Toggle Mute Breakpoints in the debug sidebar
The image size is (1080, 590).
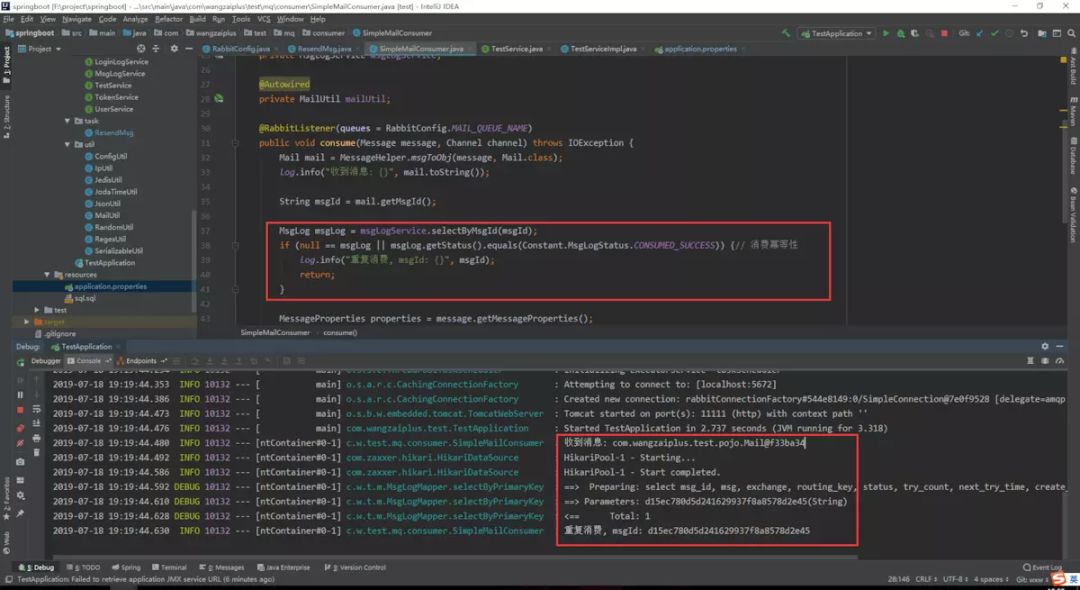pos(20,444)
